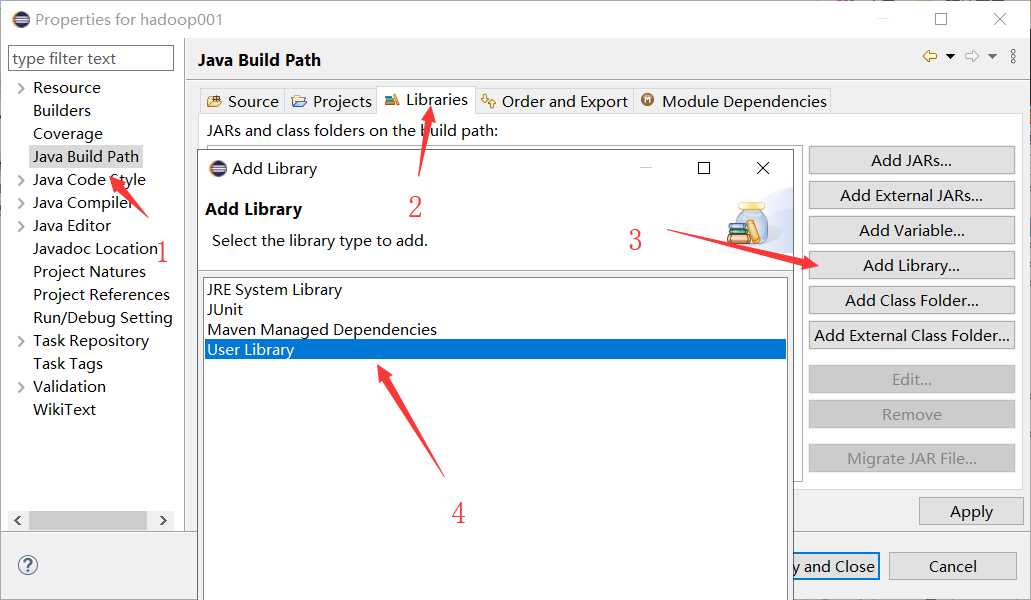Select Builders in the properties tree
The width and height of the screenshot is (1031, 600).
pyautogui.click(x=62, y=110)
